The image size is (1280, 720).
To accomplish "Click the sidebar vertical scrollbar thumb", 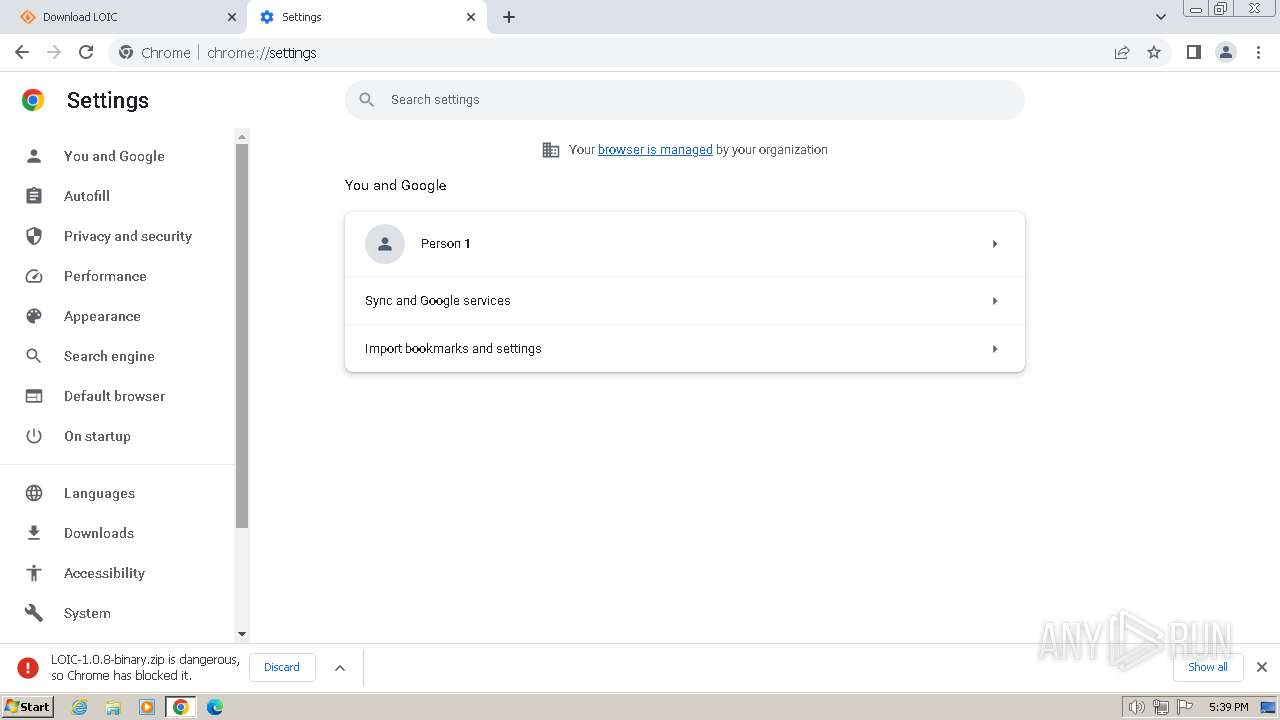I will click(241, 336).
